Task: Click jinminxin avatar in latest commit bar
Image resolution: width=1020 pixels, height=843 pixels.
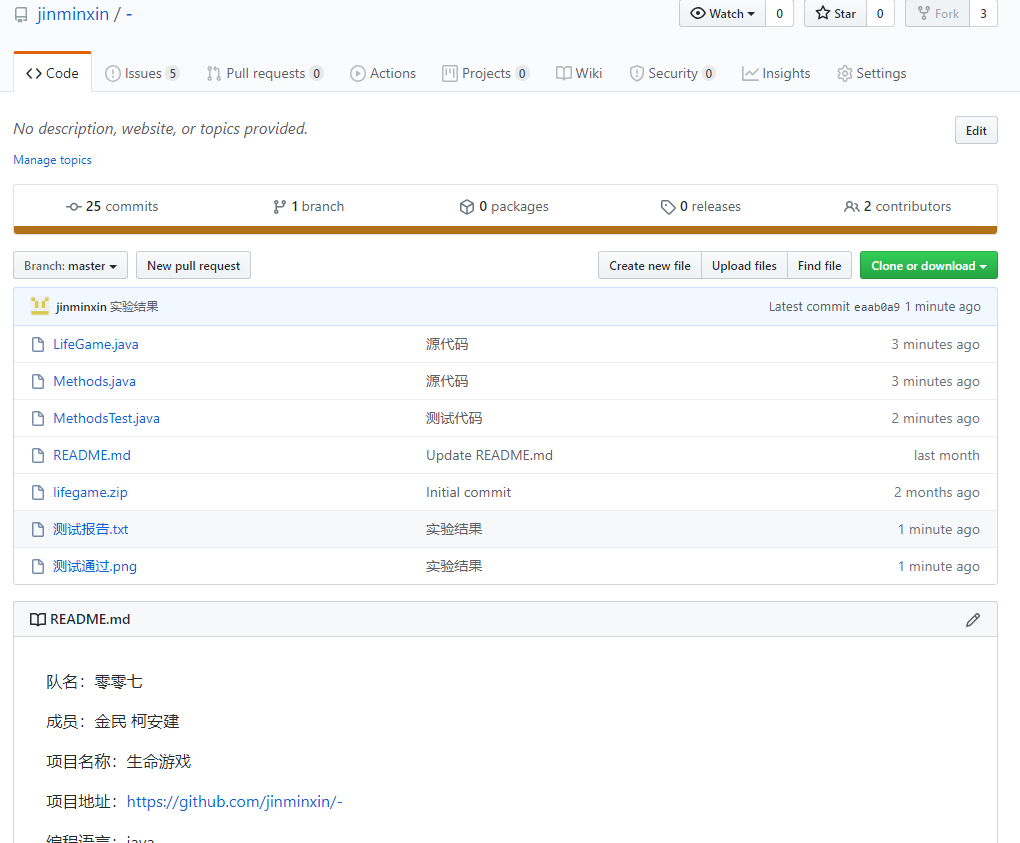Action: 40,306
